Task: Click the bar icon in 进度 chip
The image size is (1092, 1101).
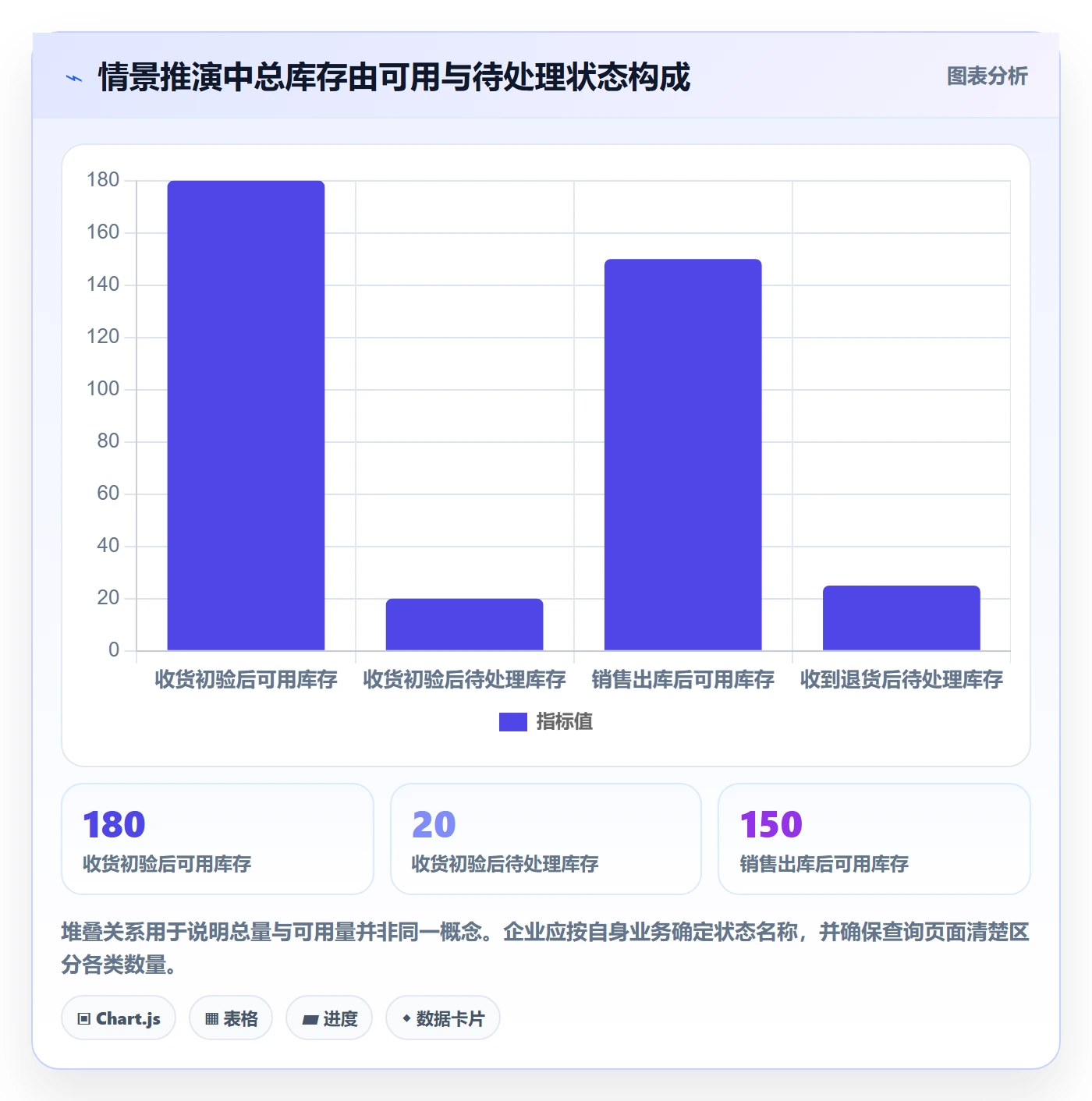Action: 310,1019
